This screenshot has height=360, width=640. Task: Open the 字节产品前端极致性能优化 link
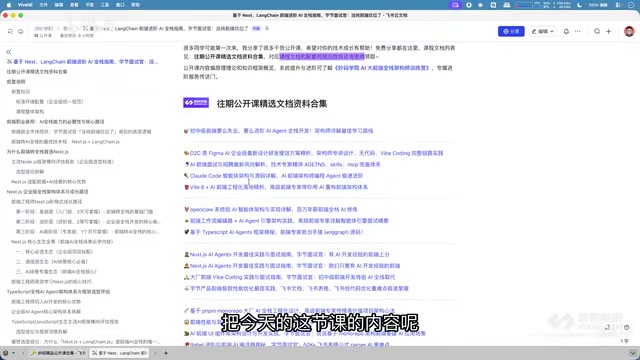pos(299,288)
